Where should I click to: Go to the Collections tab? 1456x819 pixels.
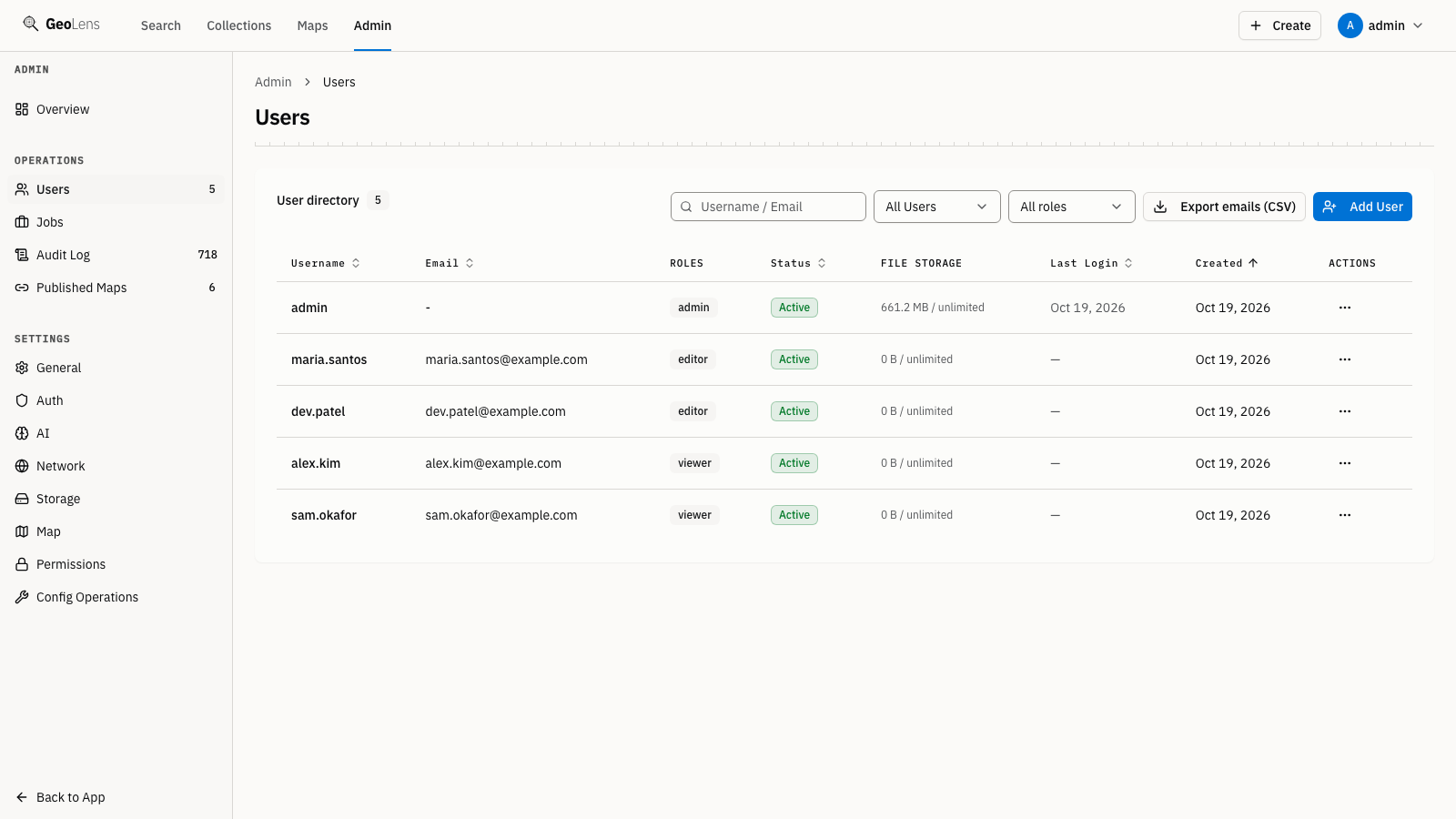[239, 25]
